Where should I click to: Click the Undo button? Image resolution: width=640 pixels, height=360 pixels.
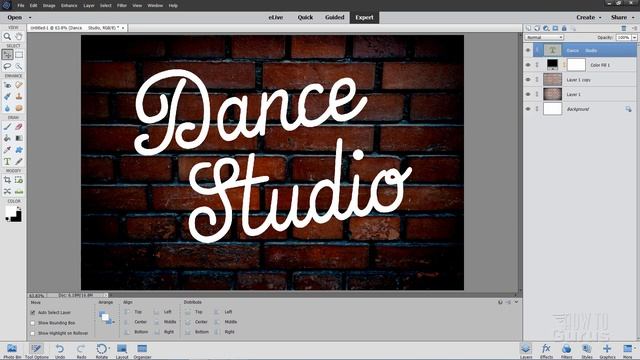60,351
